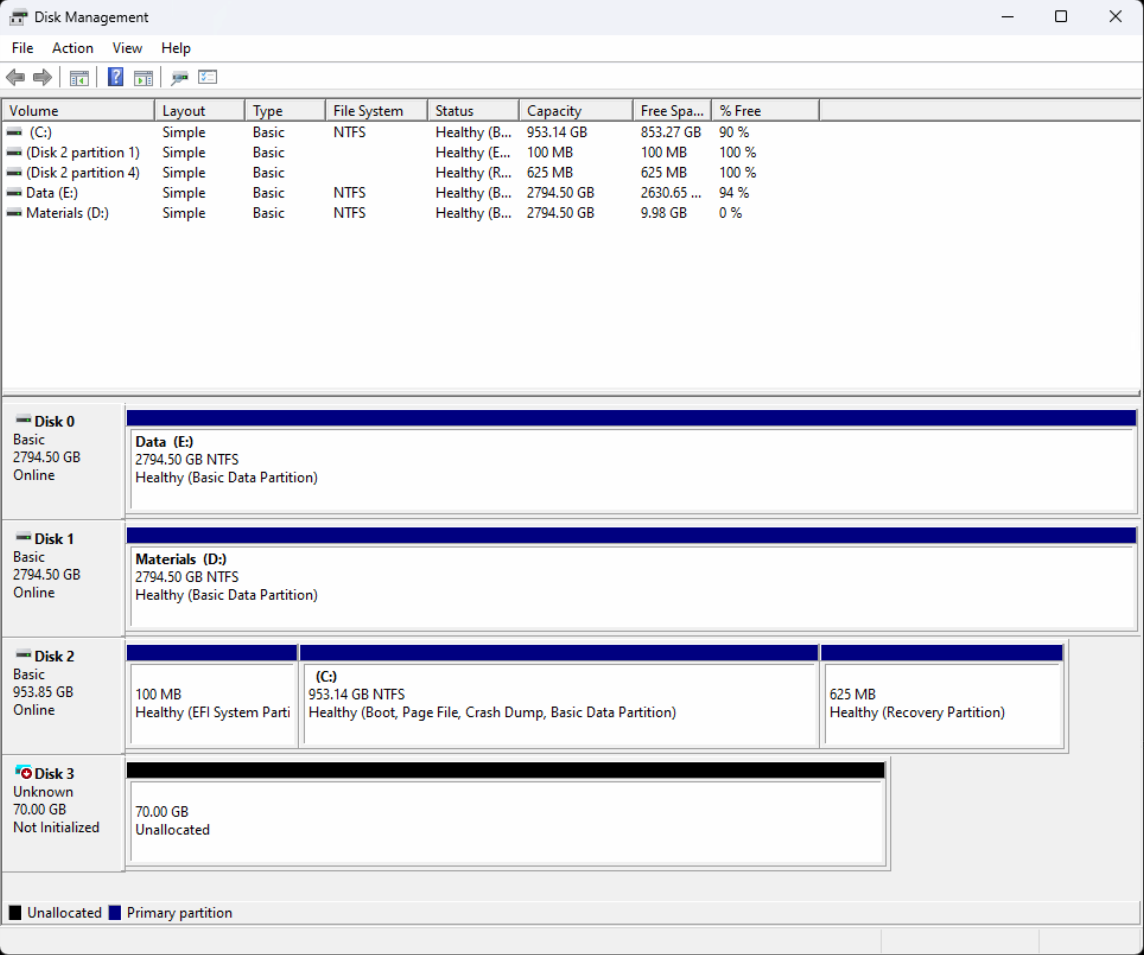Select the 625 MB Recovery Partition block

coord(941,703)
